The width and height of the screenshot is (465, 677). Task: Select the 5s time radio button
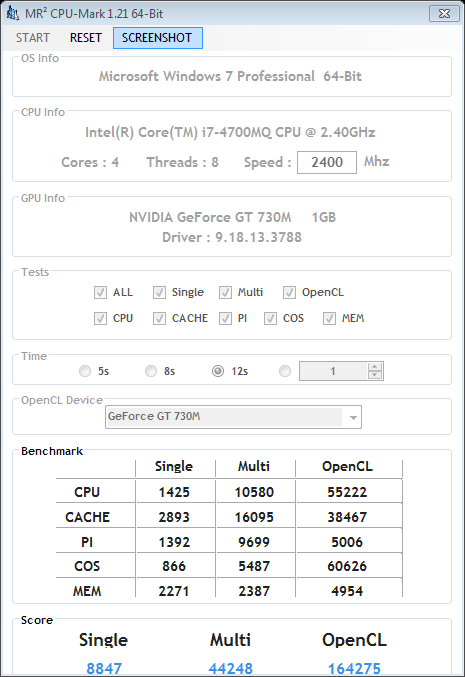85,371
